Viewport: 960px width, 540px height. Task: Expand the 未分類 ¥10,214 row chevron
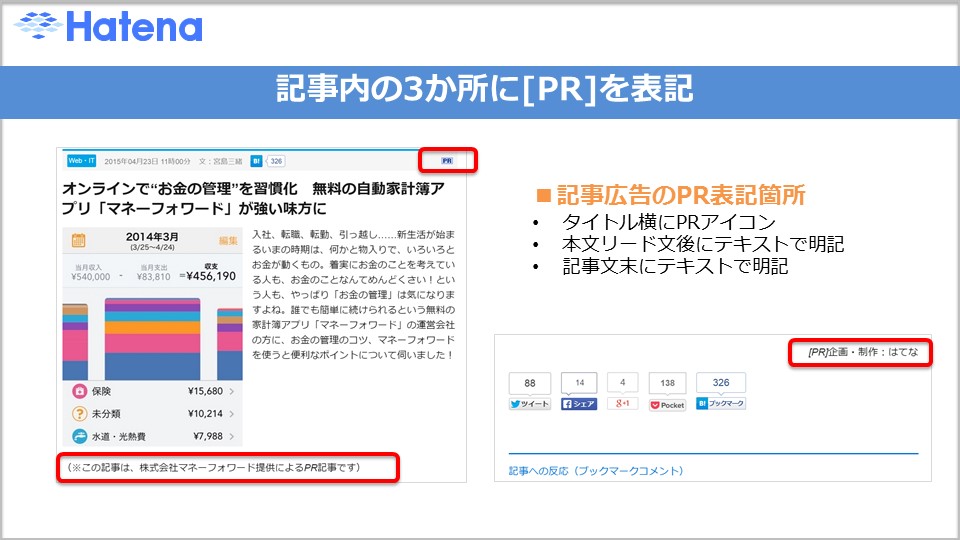point(231,414)
